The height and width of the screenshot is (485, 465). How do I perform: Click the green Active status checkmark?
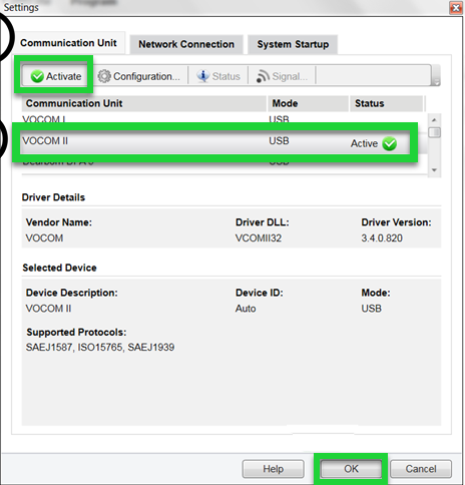click(389, 144)
